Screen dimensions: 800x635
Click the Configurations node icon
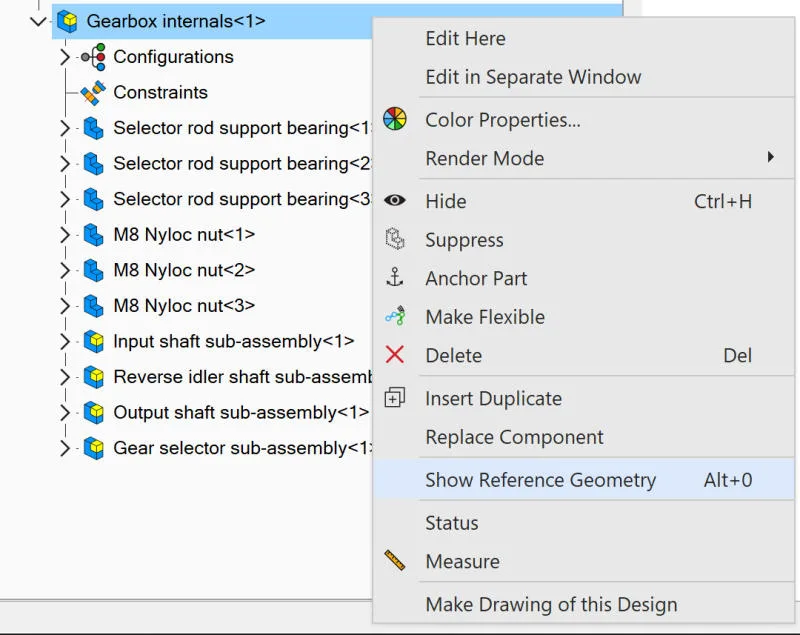tap(94, 57)
